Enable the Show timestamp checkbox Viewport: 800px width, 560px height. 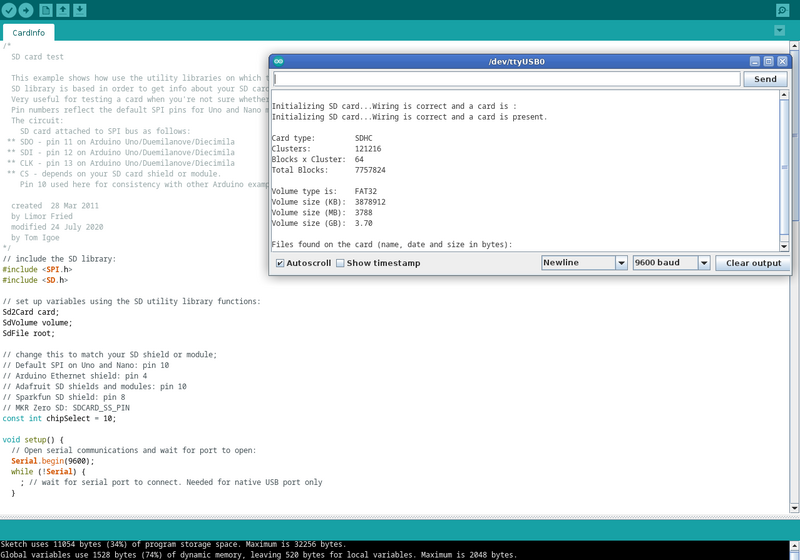coord(340,263)
